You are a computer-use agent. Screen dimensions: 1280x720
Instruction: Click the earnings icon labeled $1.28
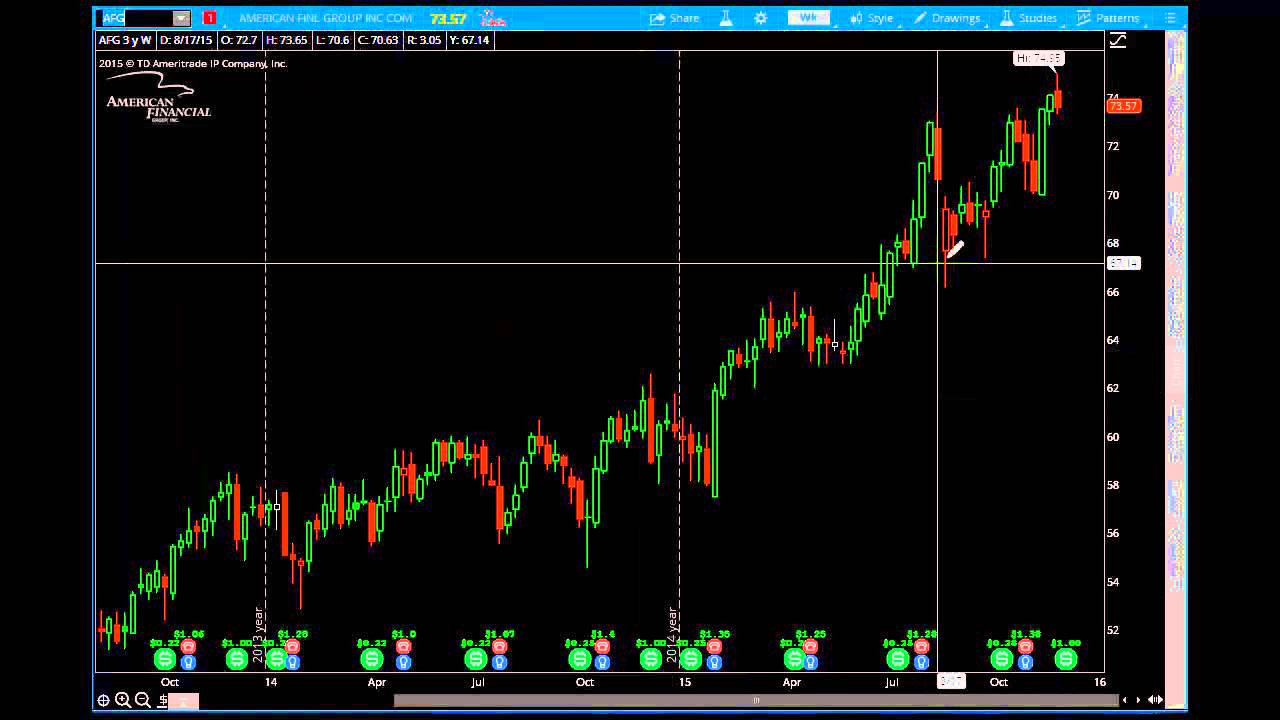point(921,647)
